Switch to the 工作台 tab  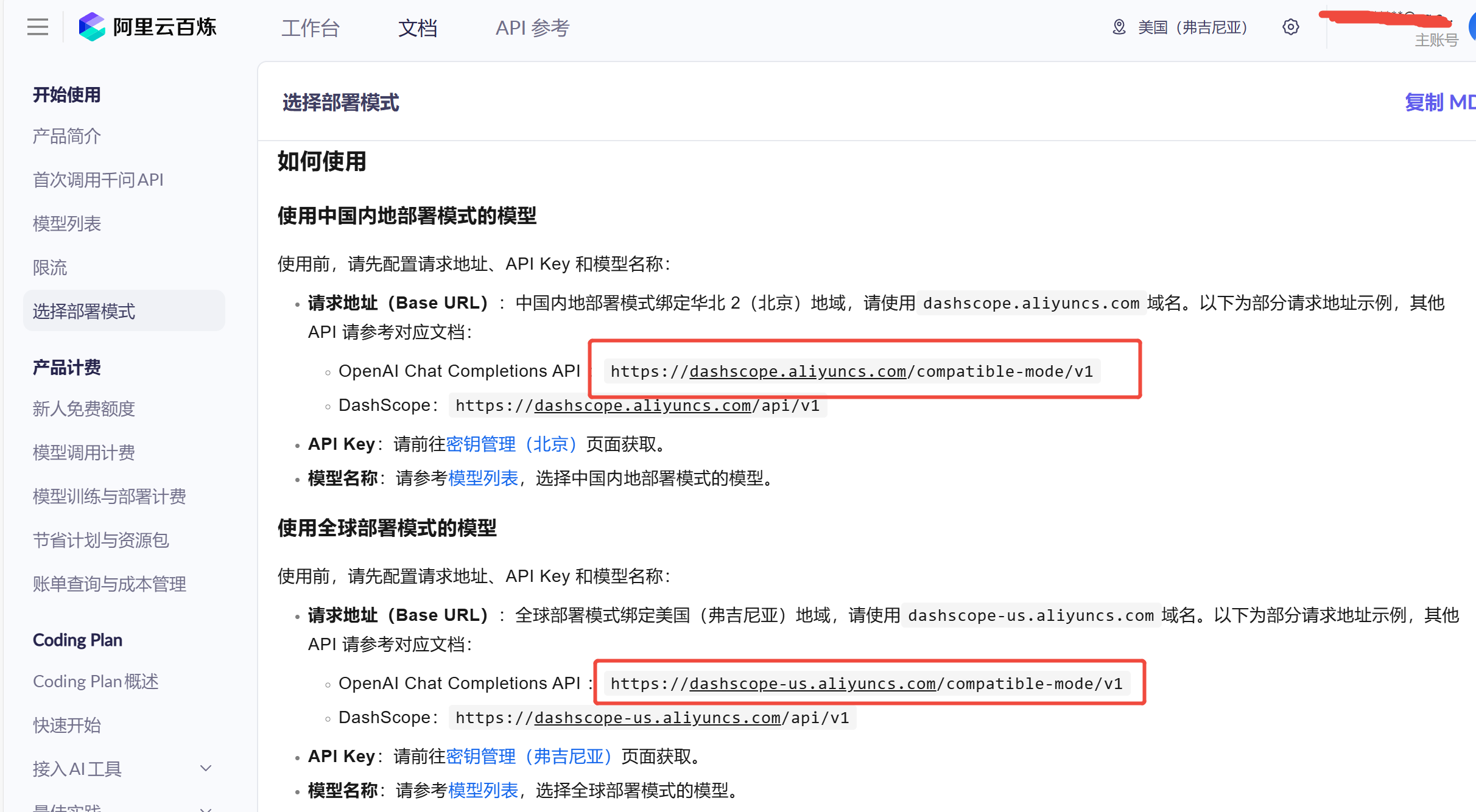[x=310, y=28]
